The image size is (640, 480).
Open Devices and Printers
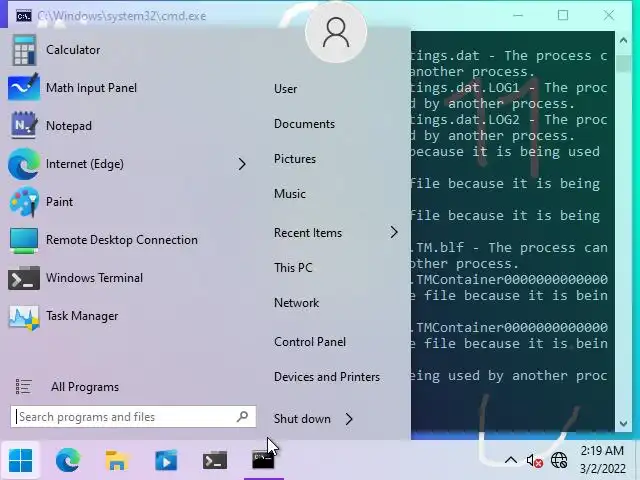pyautogui.click(x=327, y=377)
